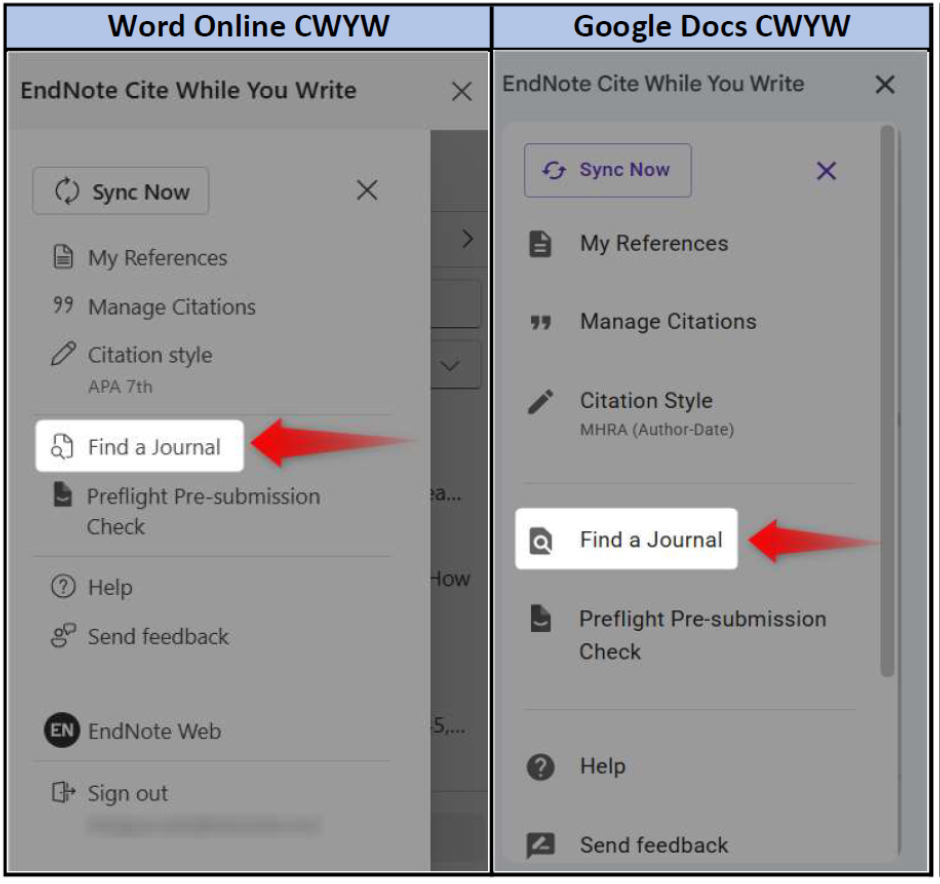The image size is (940, 884).
Task: Click the EN EndNote logo icon
Action: point(62,731)
